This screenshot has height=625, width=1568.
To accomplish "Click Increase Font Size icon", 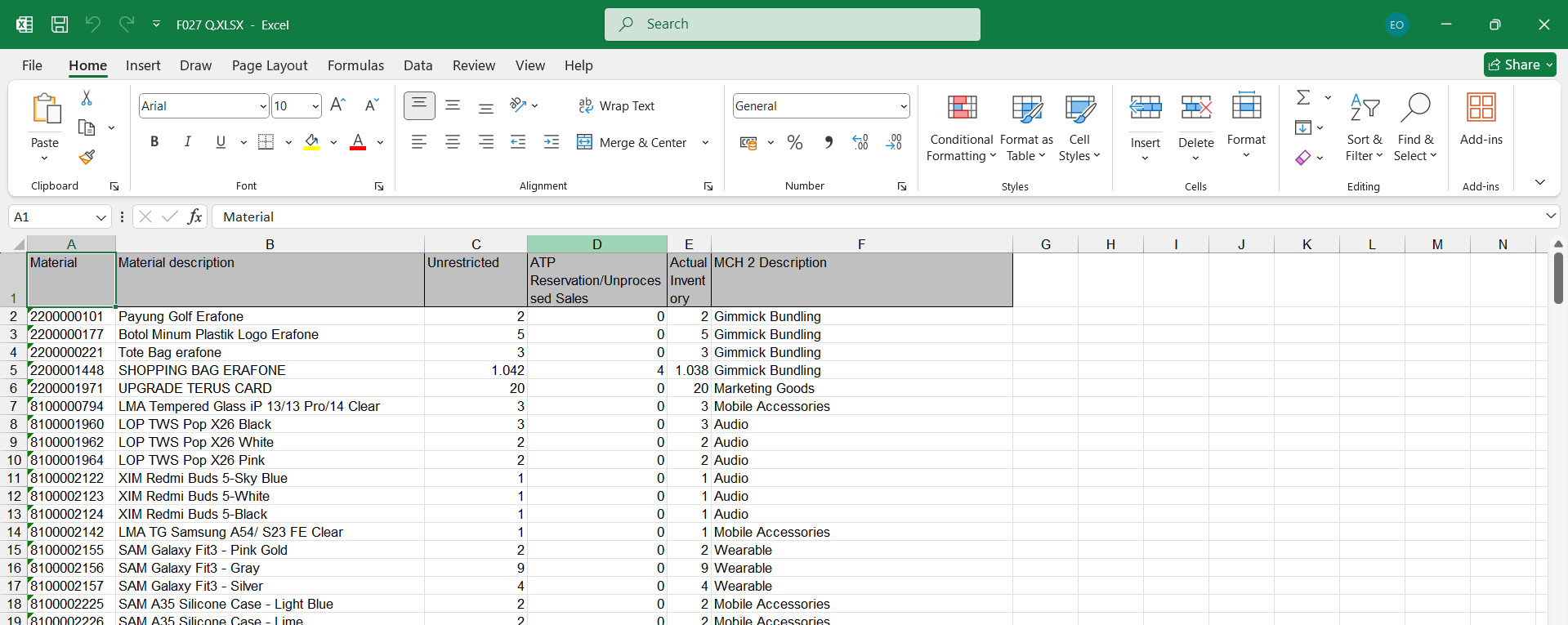I will tap(337, 105).
